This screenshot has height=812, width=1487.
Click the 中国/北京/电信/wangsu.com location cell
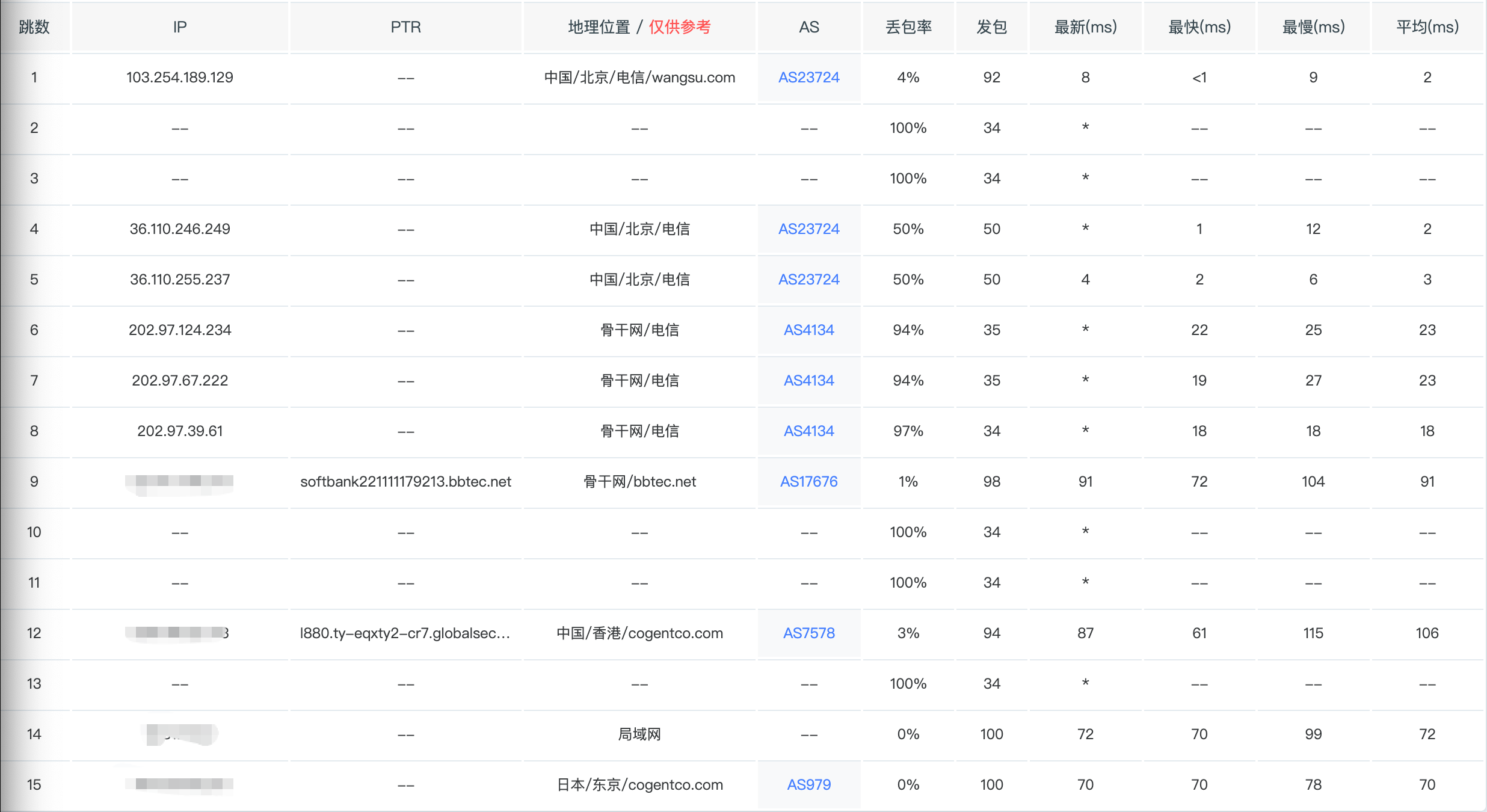[x=639, y=78]
